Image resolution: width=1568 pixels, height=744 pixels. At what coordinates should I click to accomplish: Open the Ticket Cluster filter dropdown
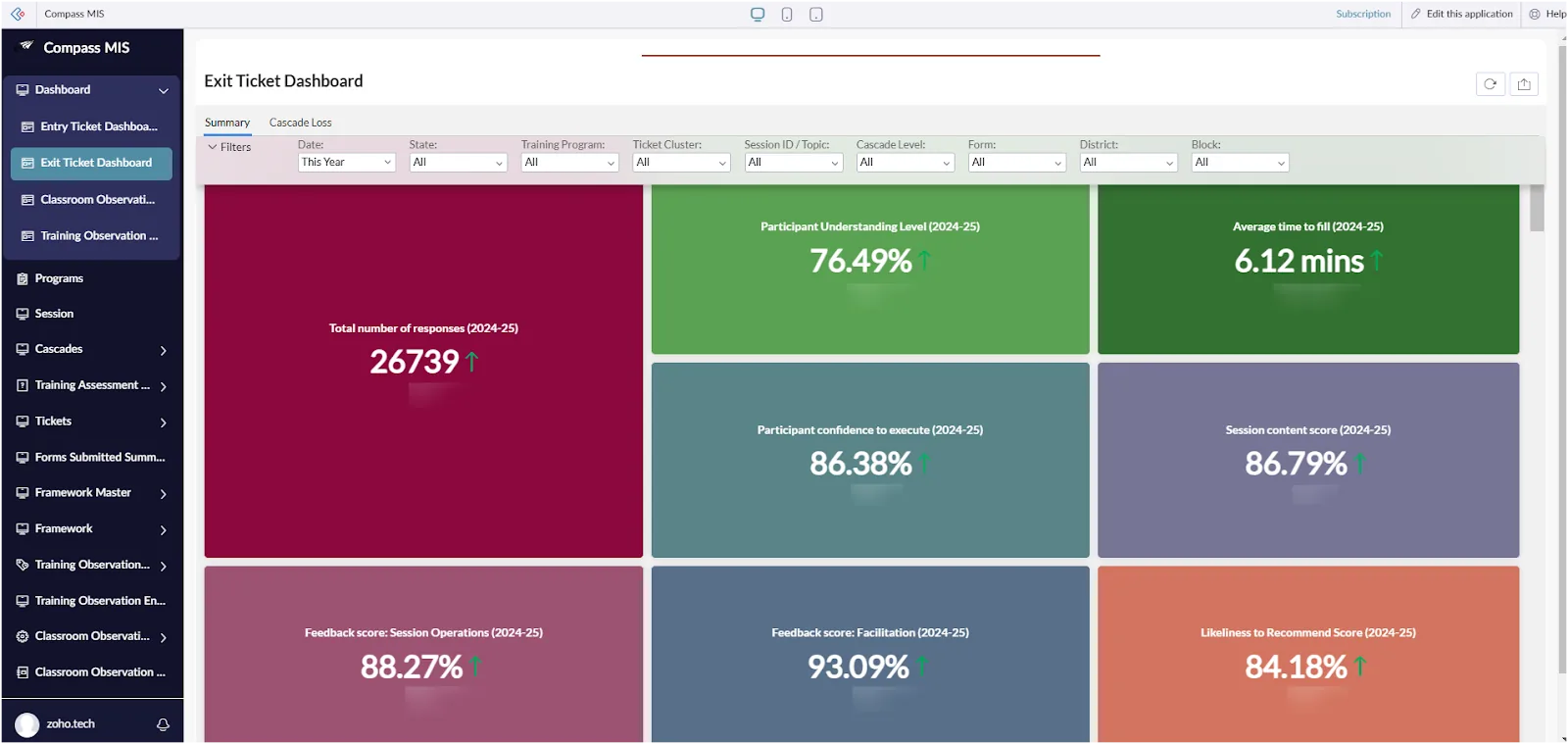pyautogui.click(x=682, y=163)
